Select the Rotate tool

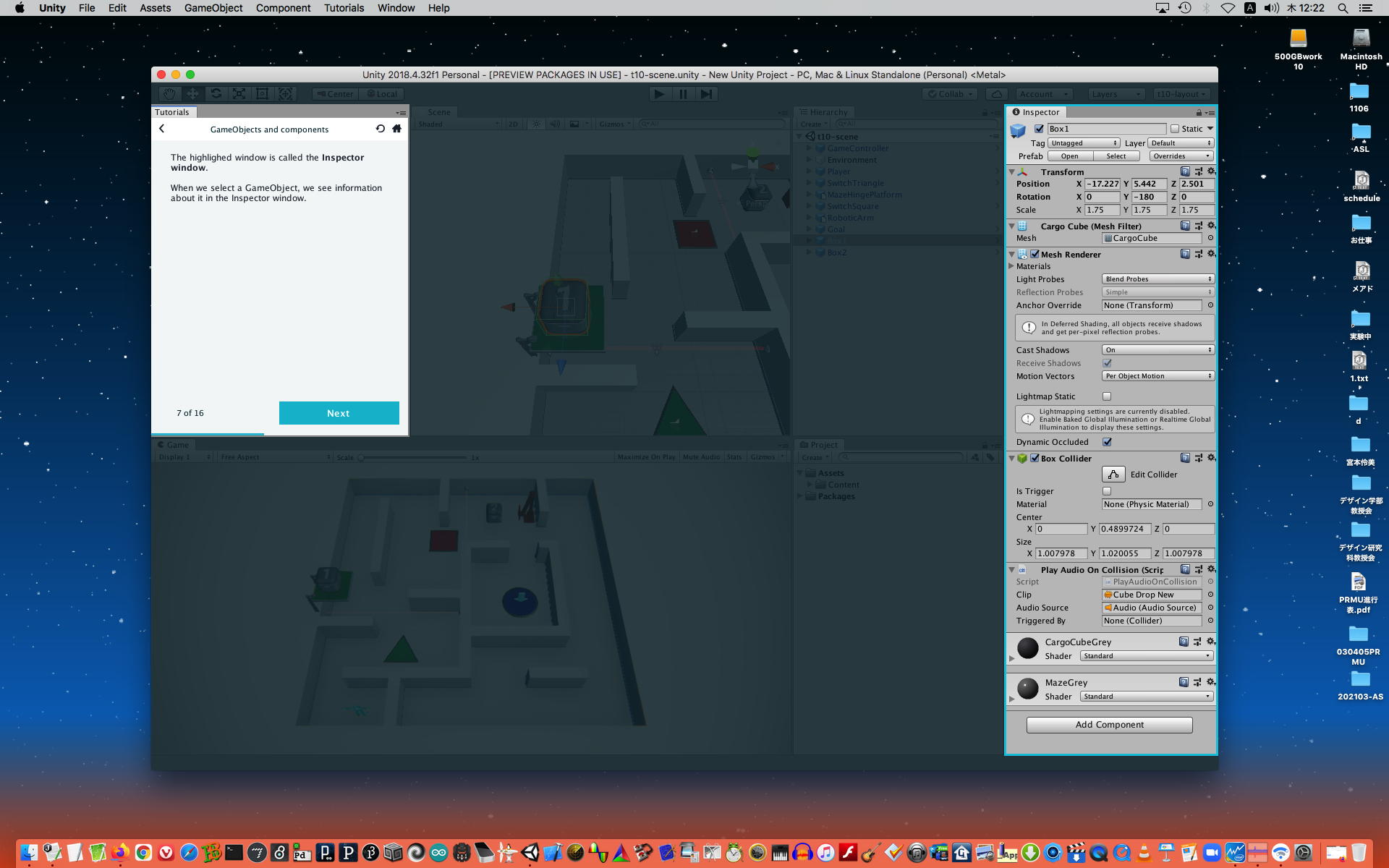216,94
